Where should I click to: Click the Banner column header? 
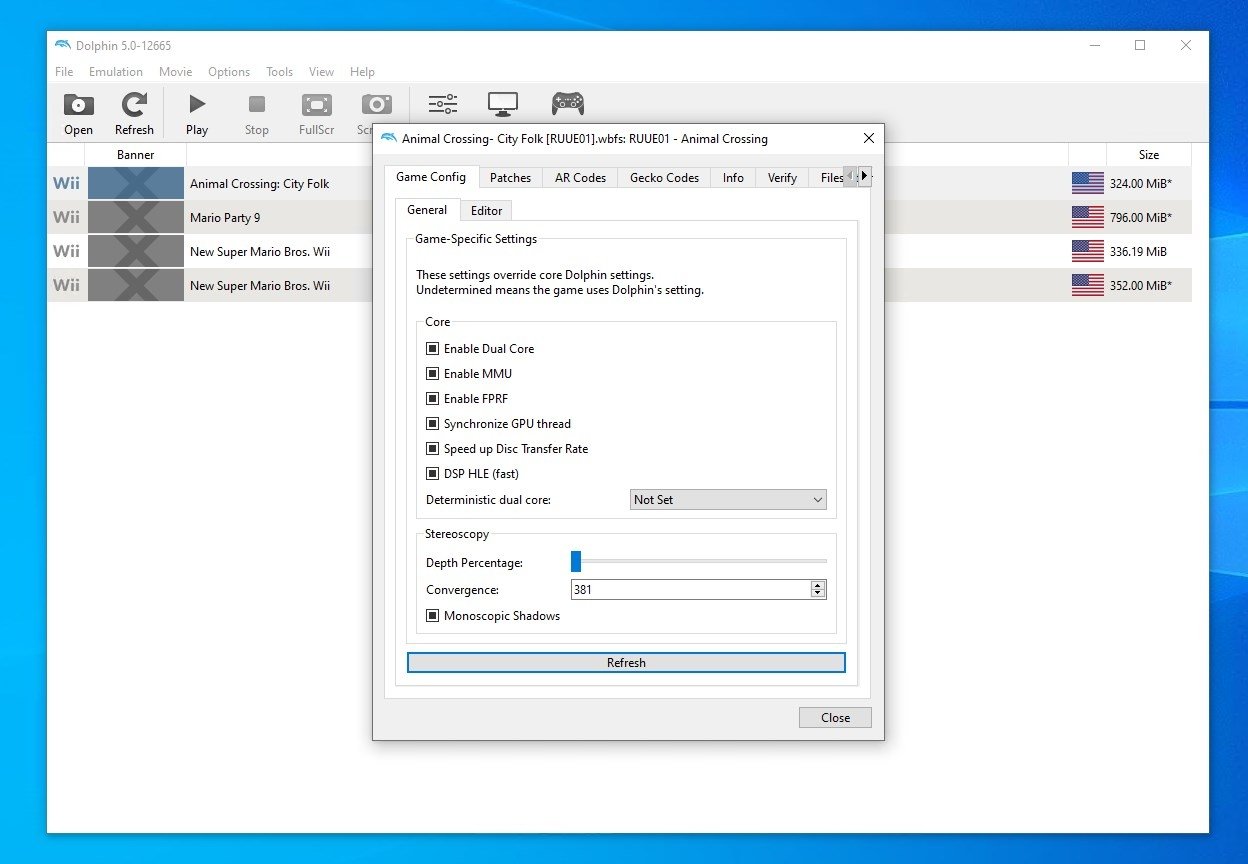click(x=136, y=155)
